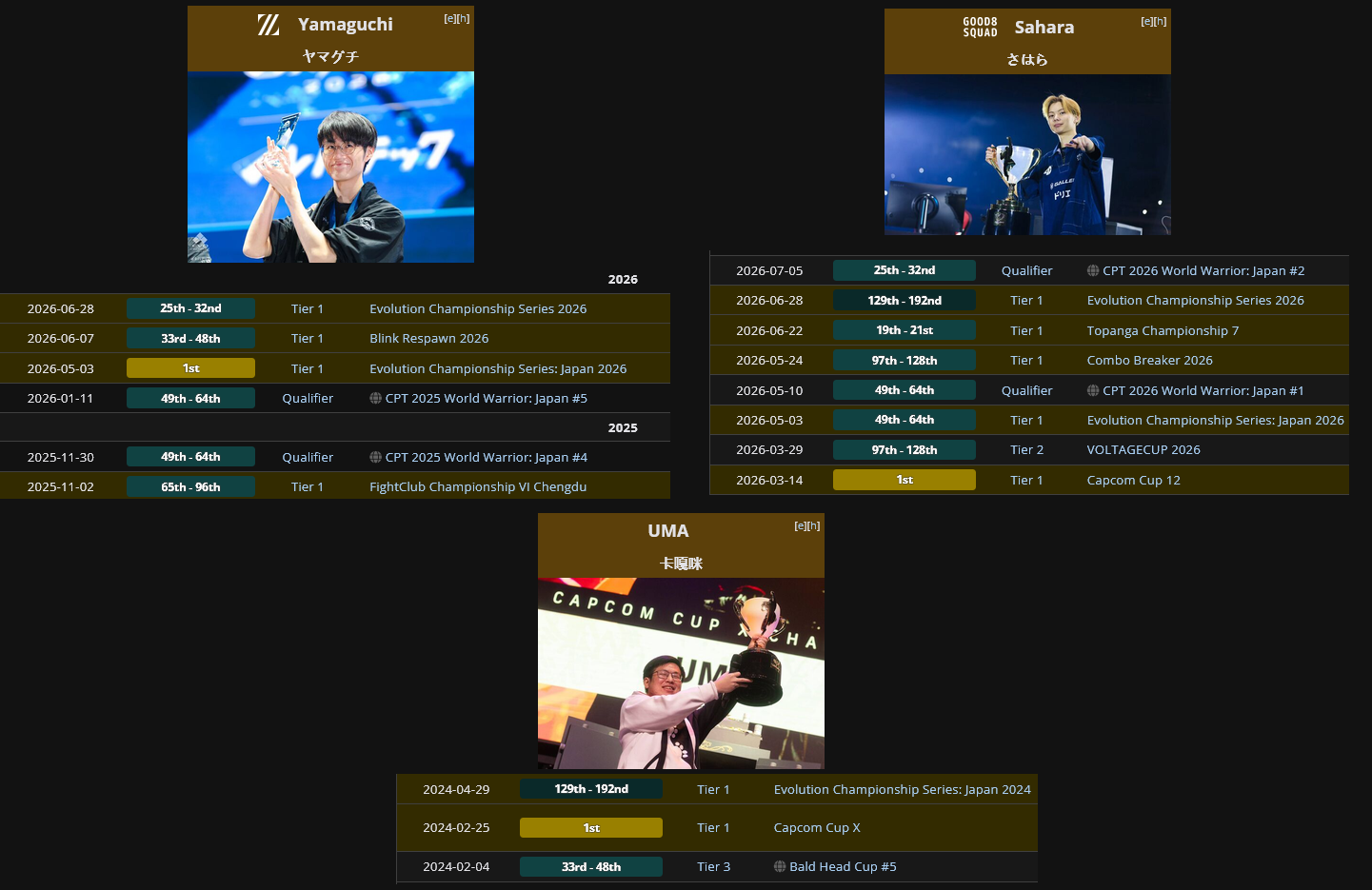The height and width of the screenshot is (890, 1372).
Task: Click the Good 8 Squad logo beside Sahara
Action: pyautogui.click(x=980, y=28)
